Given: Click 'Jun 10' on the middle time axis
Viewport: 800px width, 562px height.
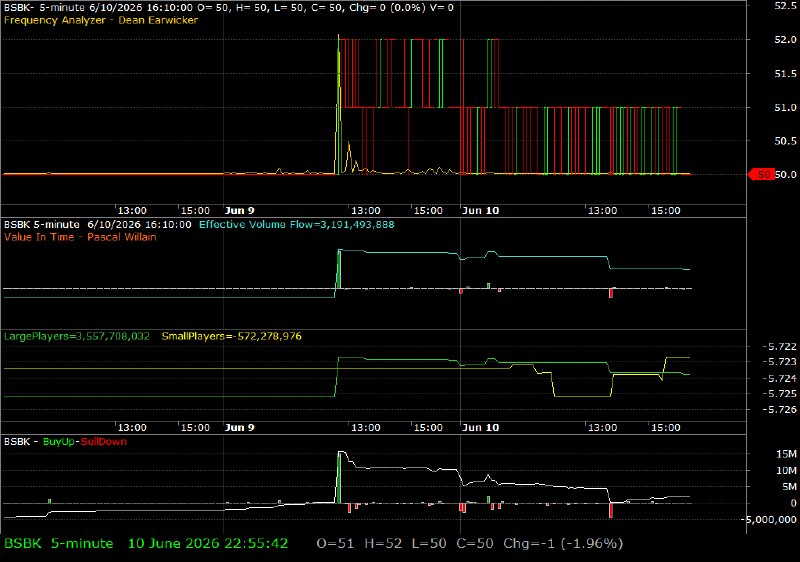Looking at the screenshot, I should pos(481,427).
